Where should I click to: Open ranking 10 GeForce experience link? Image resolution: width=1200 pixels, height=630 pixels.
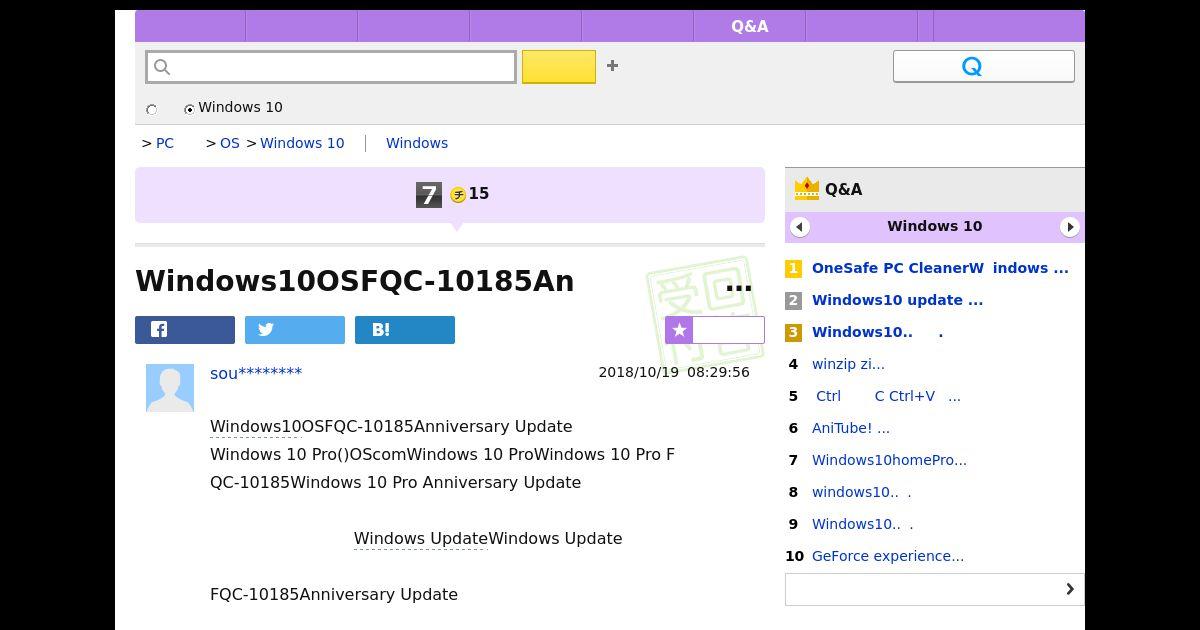click(x=888, y=556)
